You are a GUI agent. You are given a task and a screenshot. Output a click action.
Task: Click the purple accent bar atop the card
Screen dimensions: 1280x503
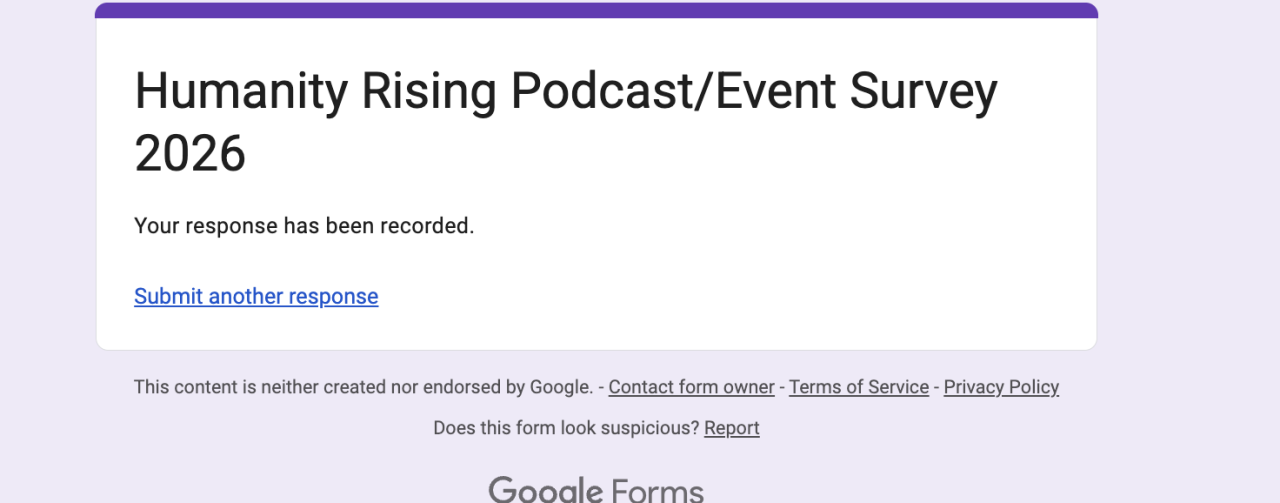point(596,10)
